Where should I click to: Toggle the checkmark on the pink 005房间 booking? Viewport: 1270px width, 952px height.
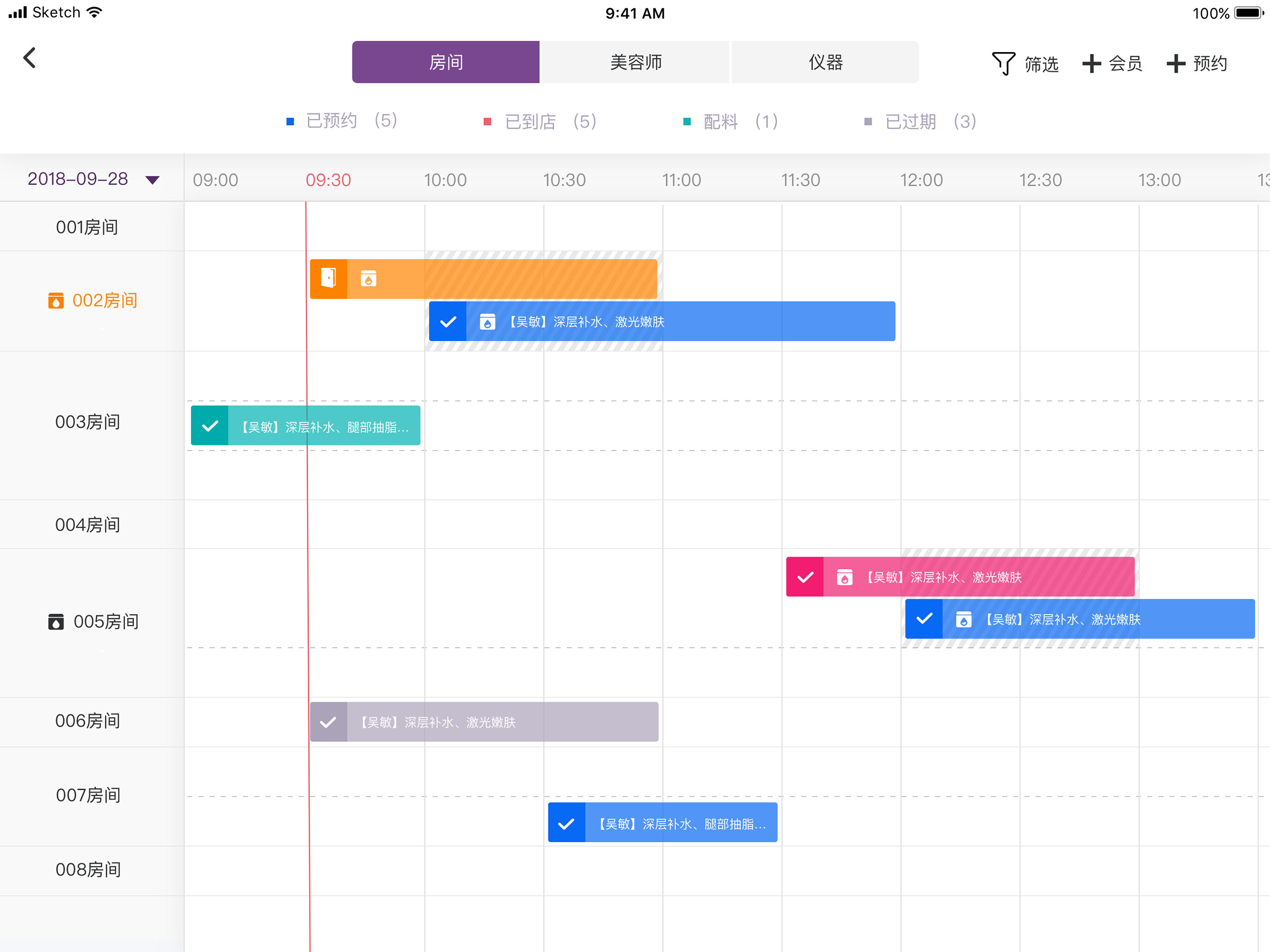tap(804, 576)
